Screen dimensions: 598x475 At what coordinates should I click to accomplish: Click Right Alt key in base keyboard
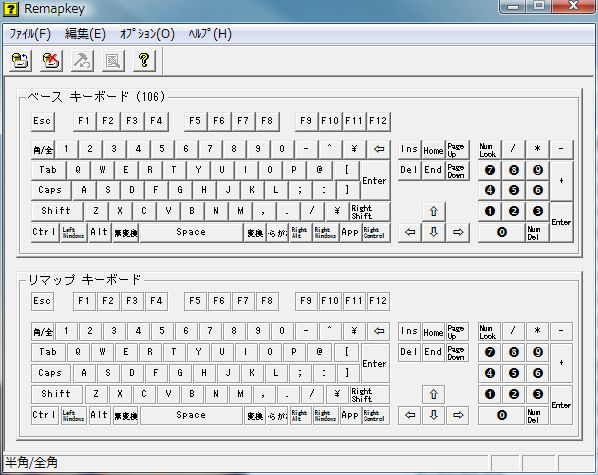pyautogui.click(x=300, y=232)
